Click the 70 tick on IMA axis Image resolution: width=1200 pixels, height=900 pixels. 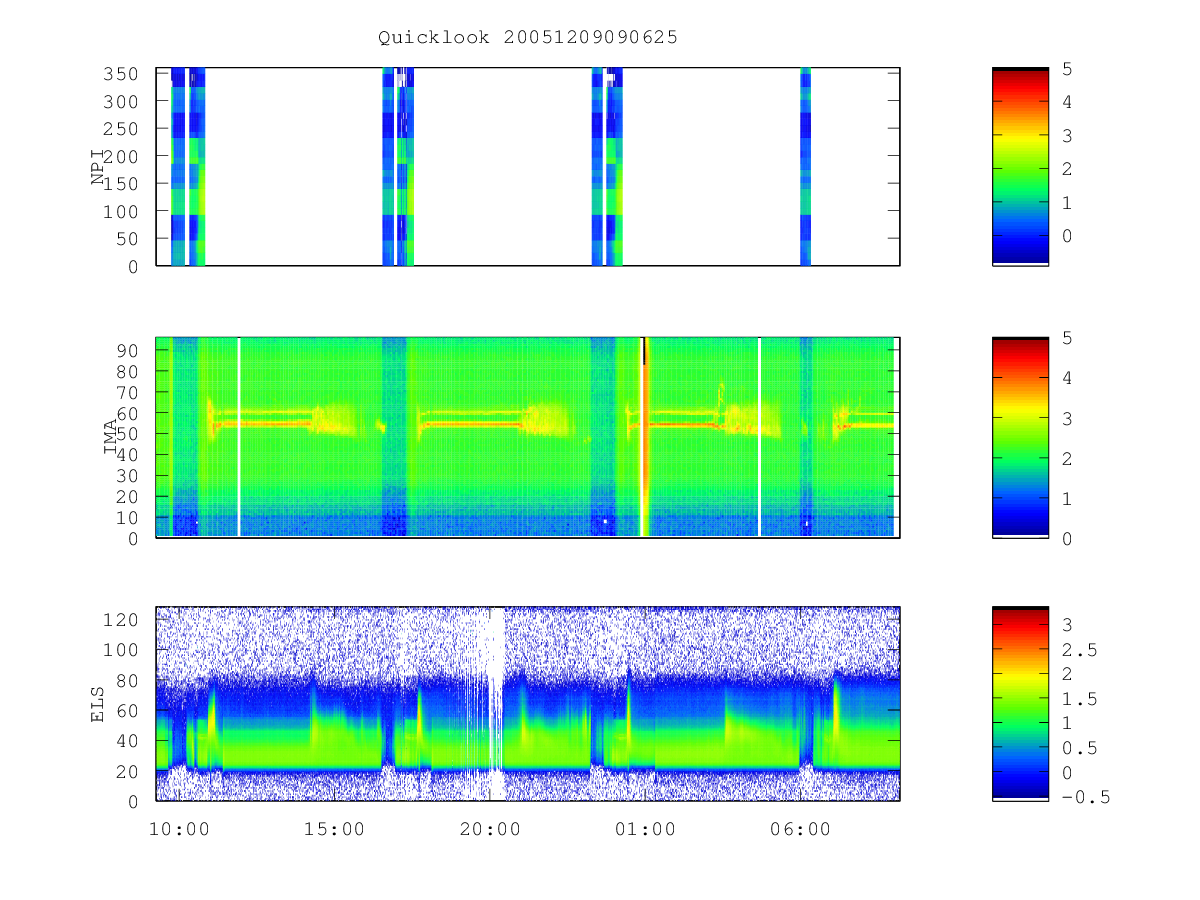(x=130, y=393)
